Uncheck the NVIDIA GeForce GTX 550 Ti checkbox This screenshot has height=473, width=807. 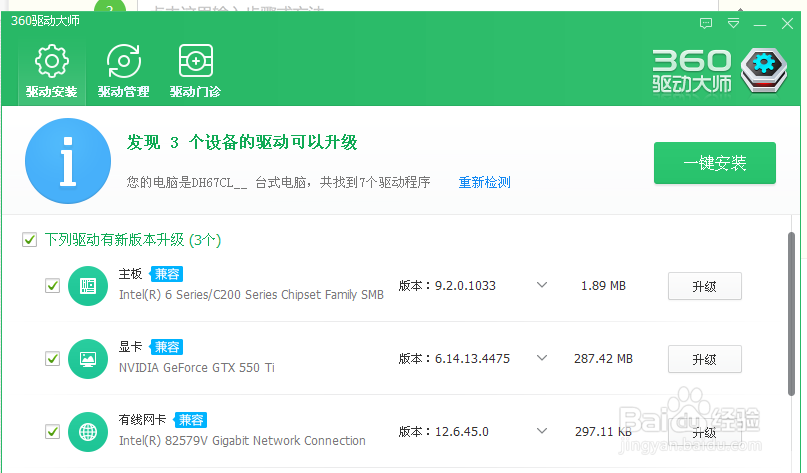point(52,358)
